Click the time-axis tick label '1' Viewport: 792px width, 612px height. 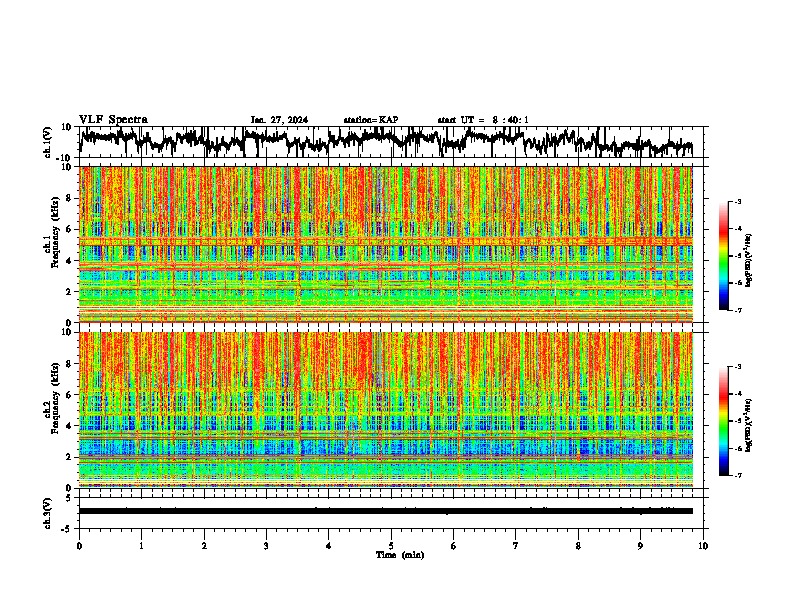click(x=141, y=546)
